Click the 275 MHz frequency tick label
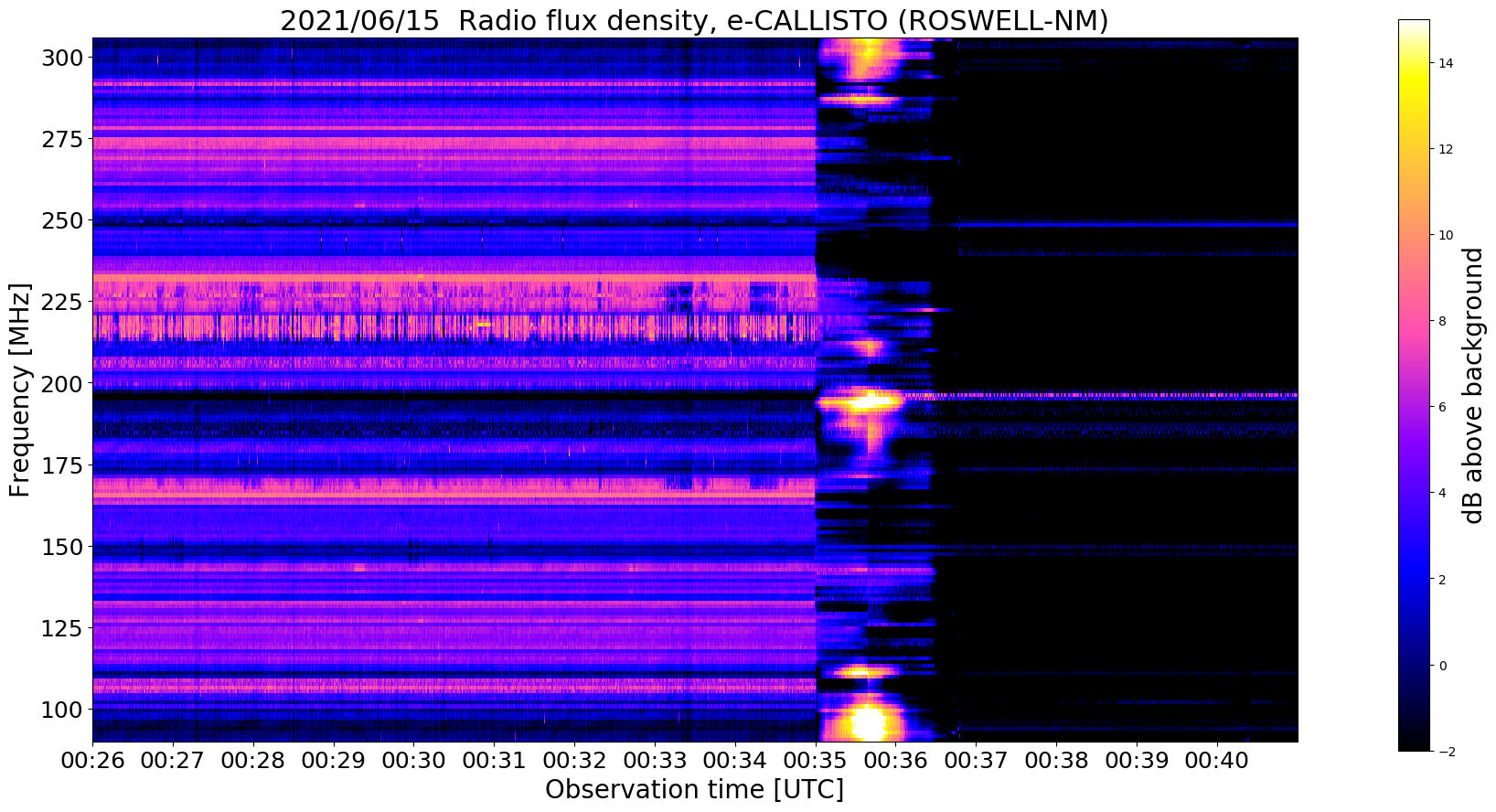1496x812 pixels. tap(62, 139)
